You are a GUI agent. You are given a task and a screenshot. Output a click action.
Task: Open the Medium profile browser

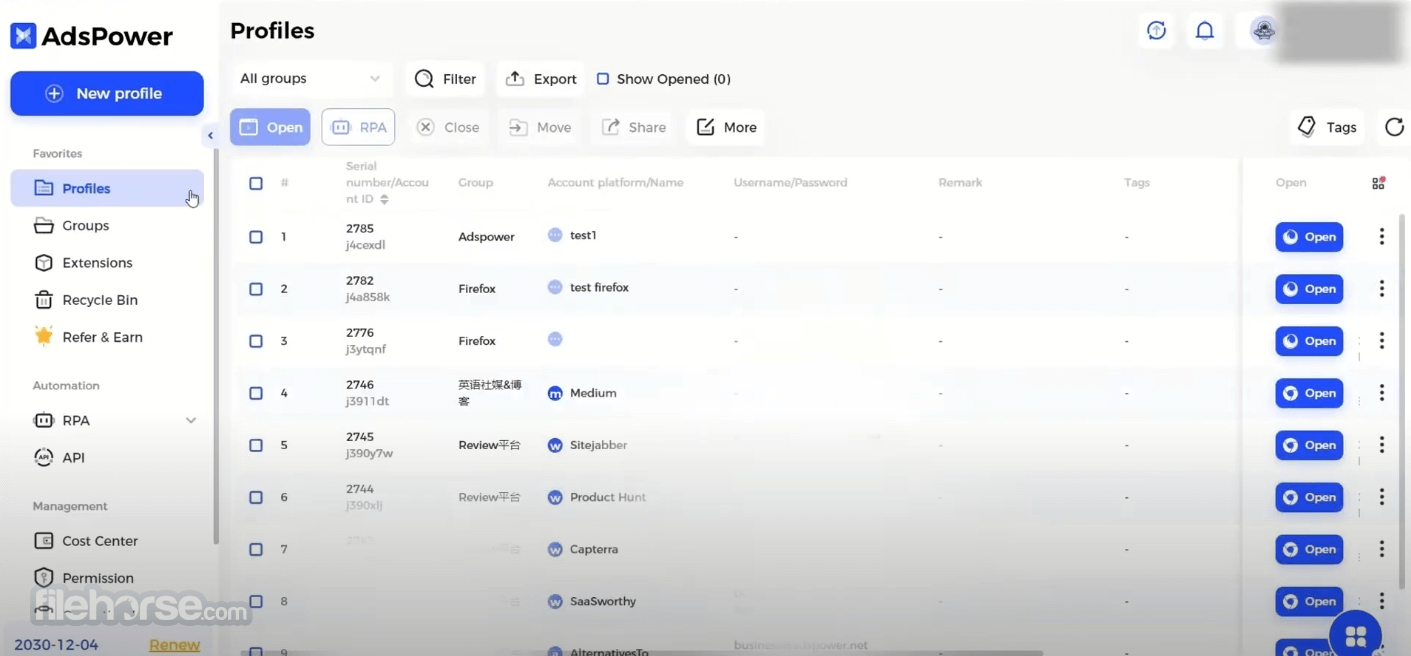coord(1309,393)
